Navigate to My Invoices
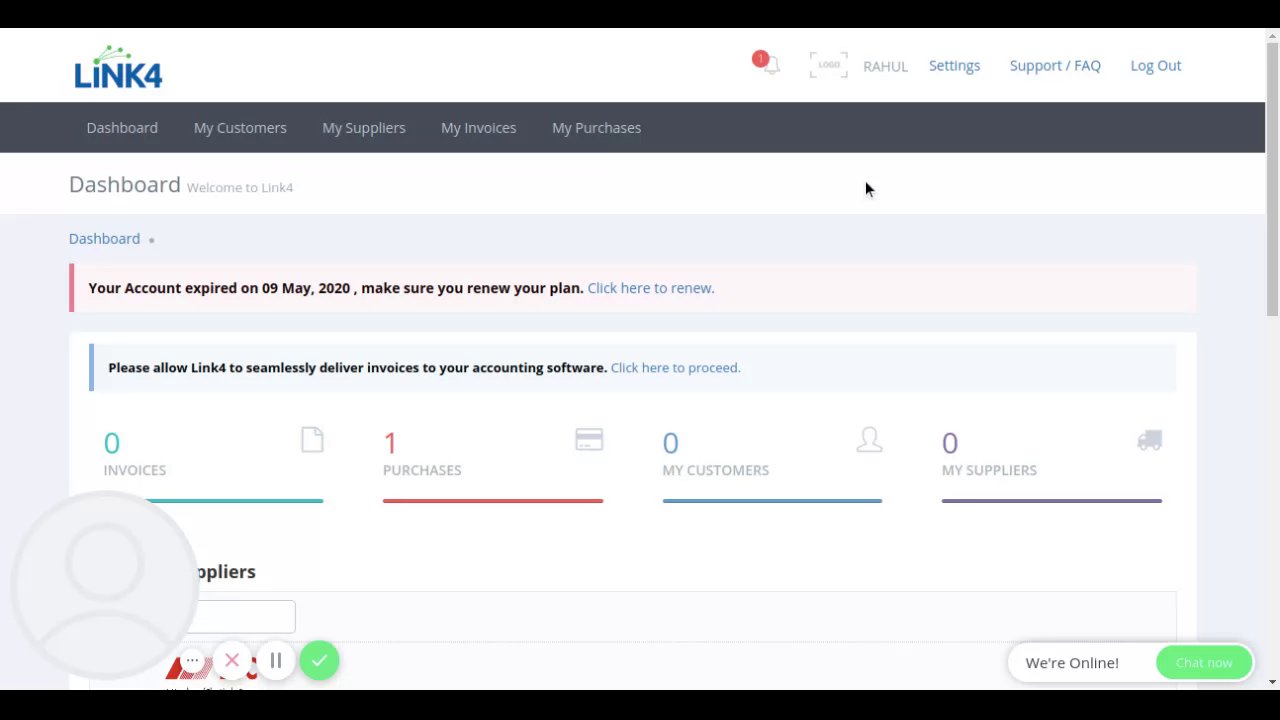This screenshot has height=720, width=1280. (479, 128)
